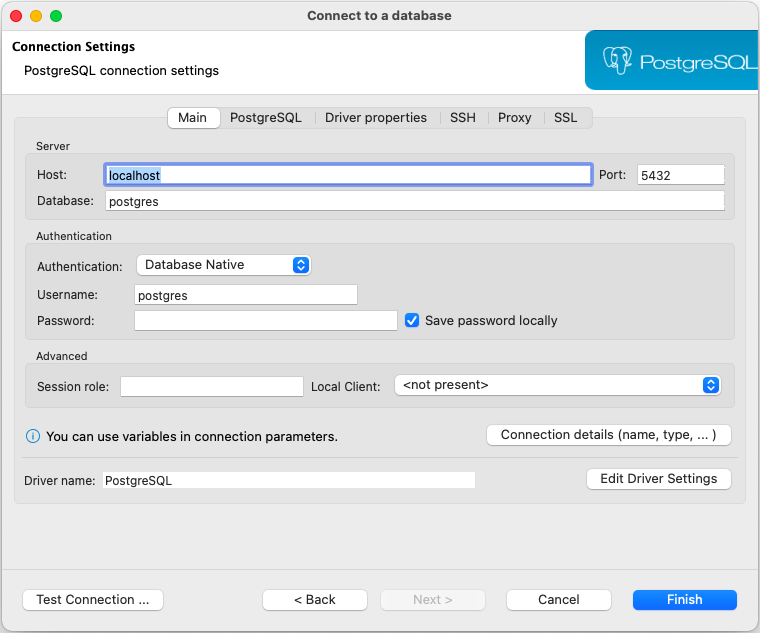The height and width of the screenshot is (633, 760).
Task: Click the 'You can use variables' text
Action: pyautogui.click(x=192, y=437)
